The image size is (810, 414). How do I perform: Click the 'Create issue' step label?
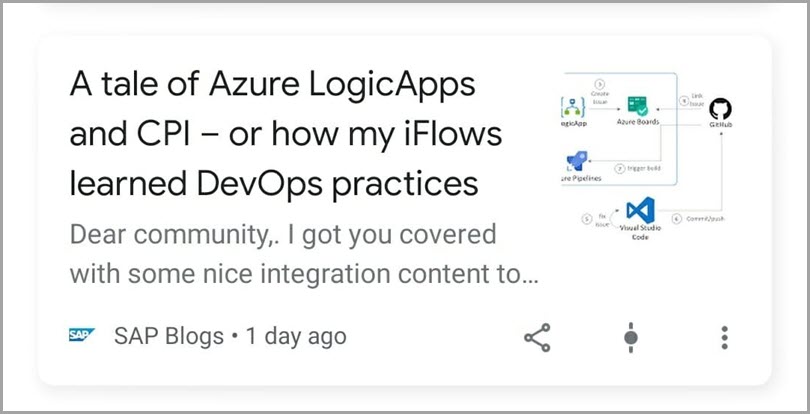pos(600,98)
